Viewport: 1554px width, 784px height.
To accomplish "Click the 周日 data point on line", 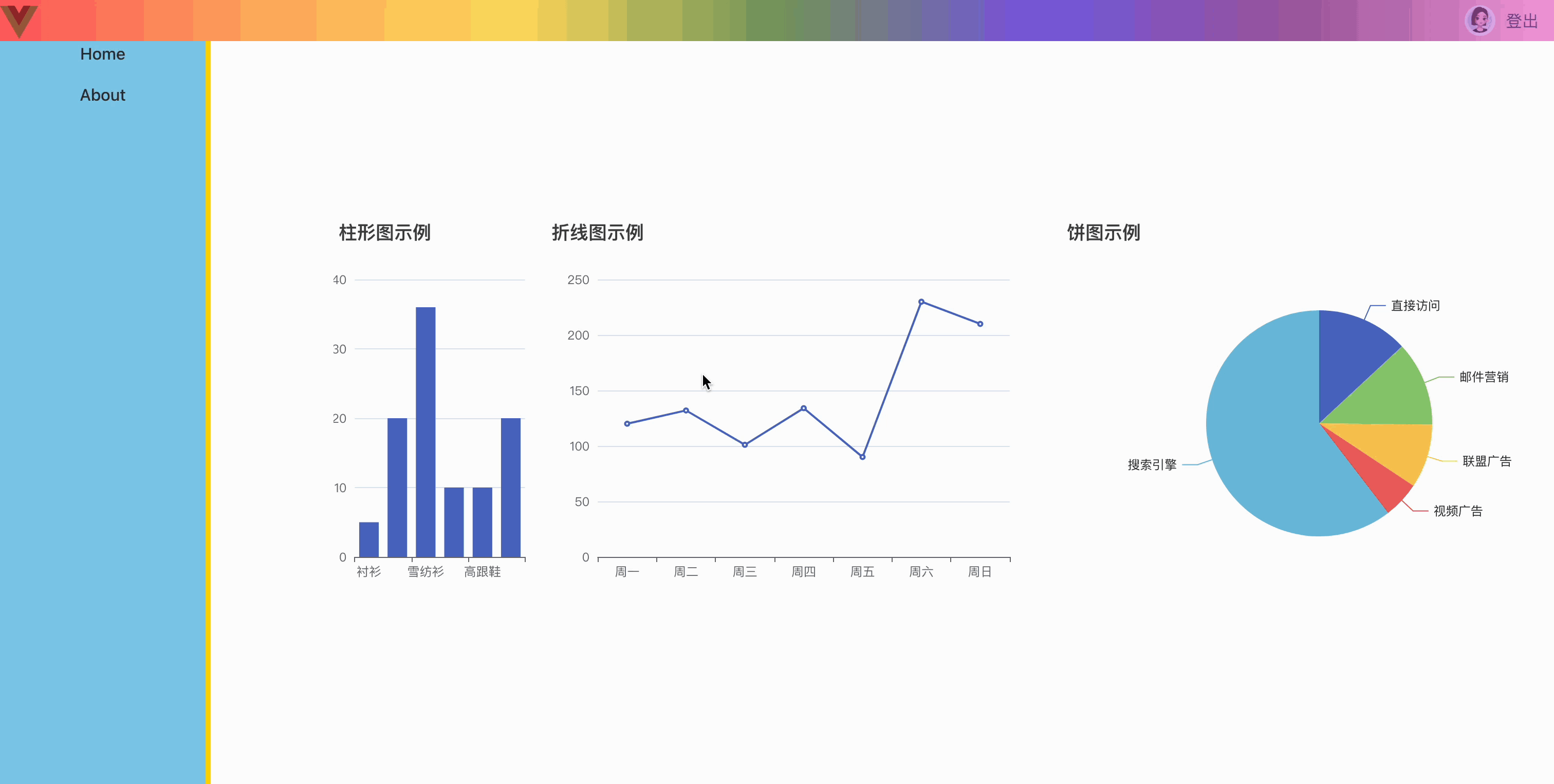I will [x=979, y=324].
